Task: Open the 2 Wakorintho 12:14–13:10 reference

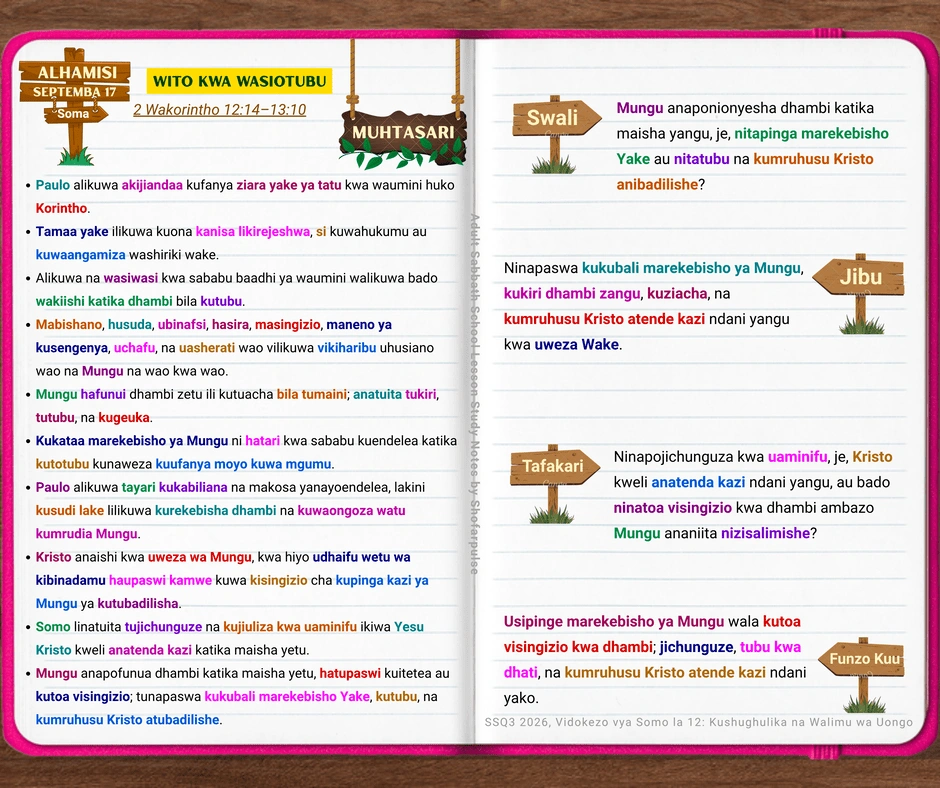Action: [x=219, y=110]
